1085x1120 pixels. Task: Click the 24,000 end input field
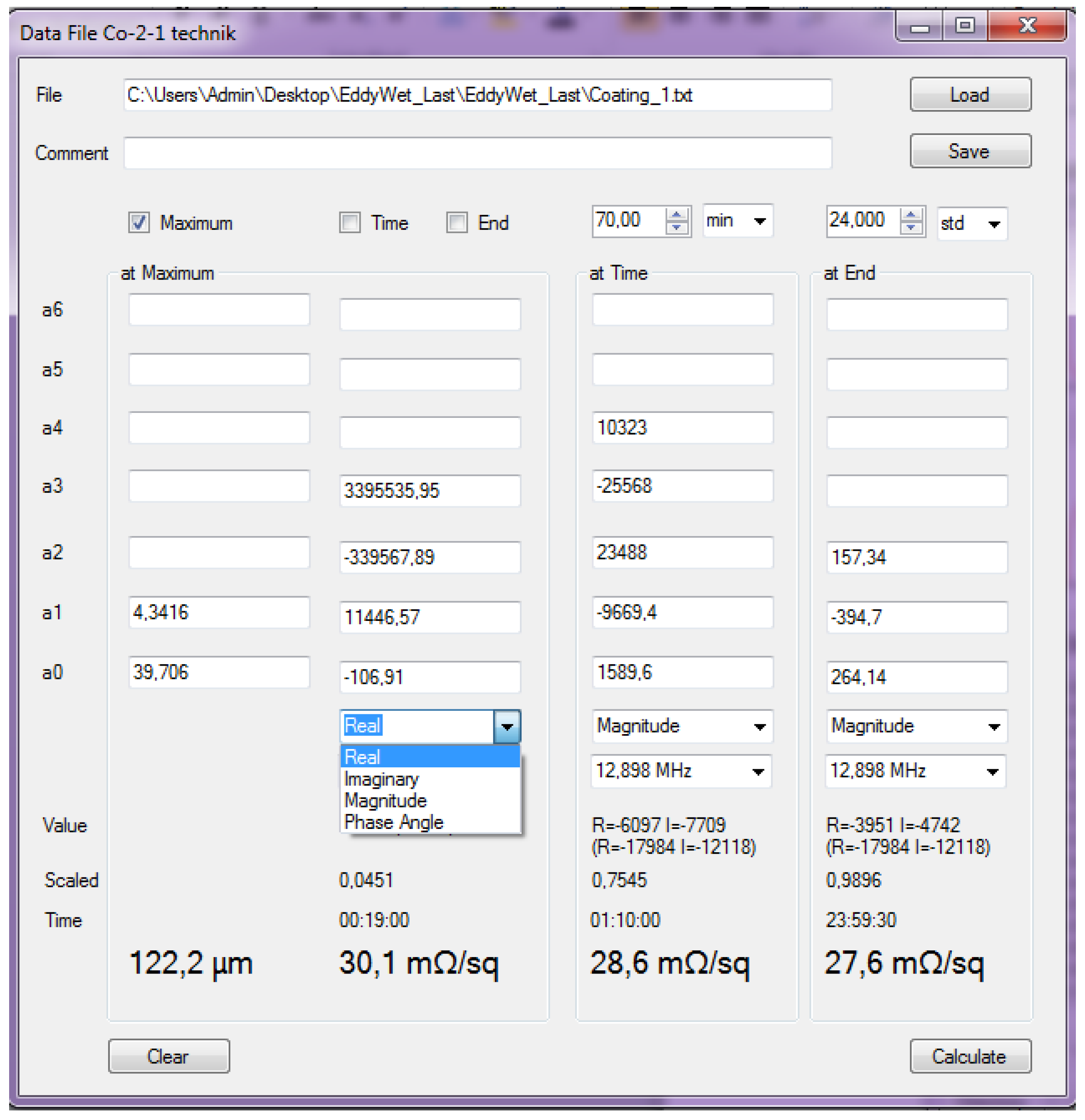point(863,220)
